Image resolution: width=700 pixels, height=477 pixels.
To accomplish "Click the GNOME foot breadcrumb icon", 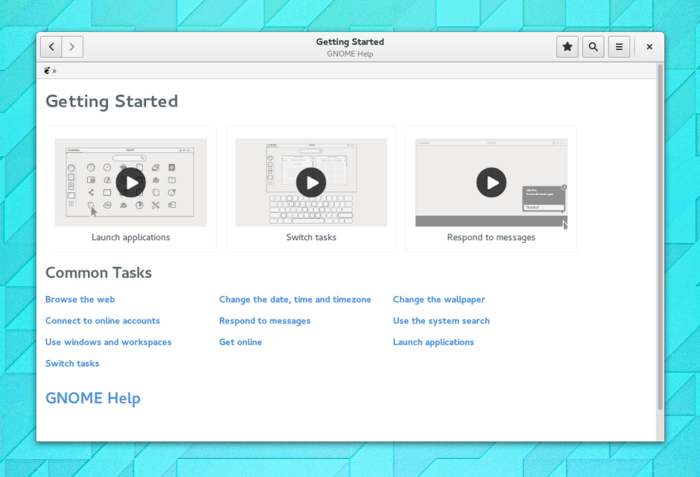I will click(x=47, y=71).
